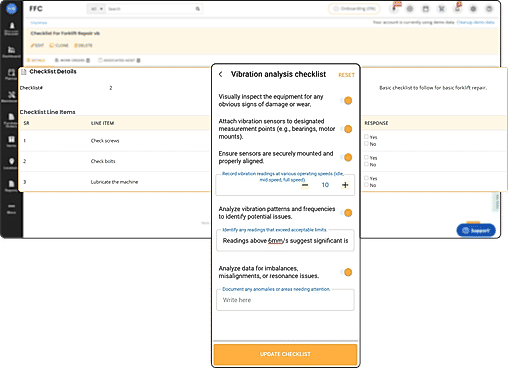Screen dimensions: 508x368
Task: Check No for Lubricate the machine row
Action: click(366, 185)
